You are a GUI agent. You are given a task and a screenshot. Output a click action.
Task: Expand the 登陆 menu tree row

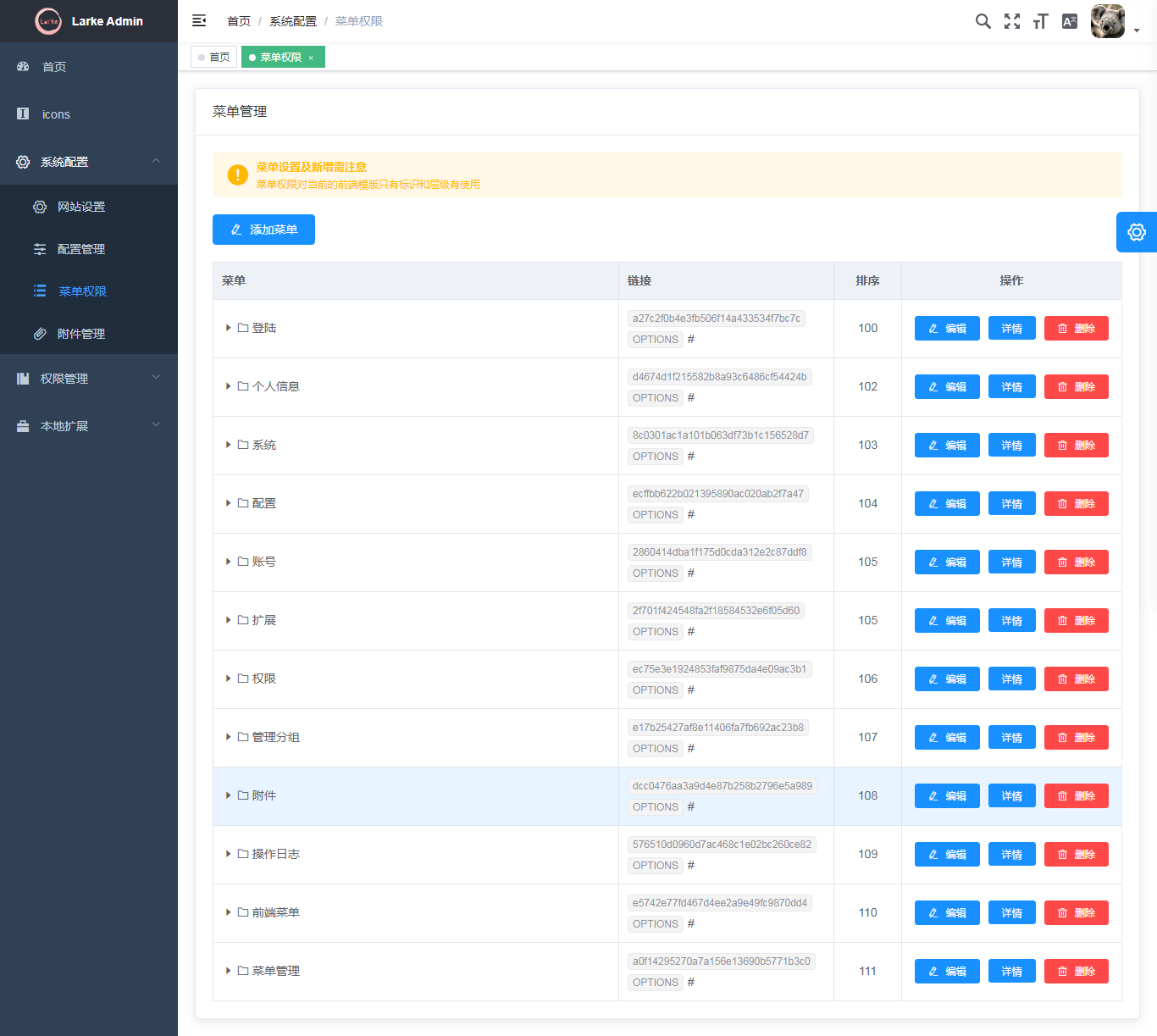229,328
